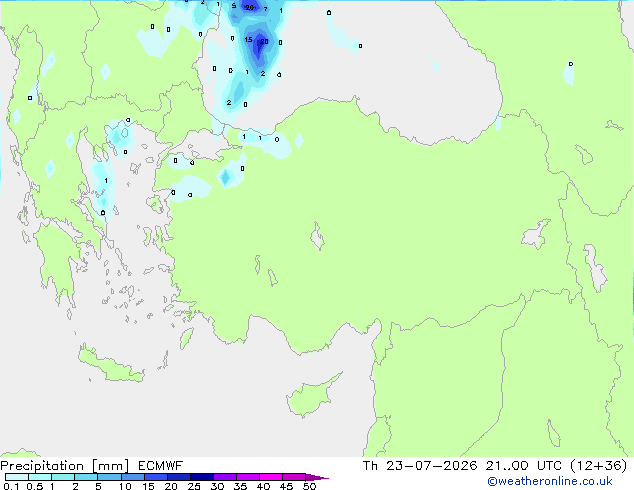Click the above-50 mm legend arrow tip

point(317,477)
